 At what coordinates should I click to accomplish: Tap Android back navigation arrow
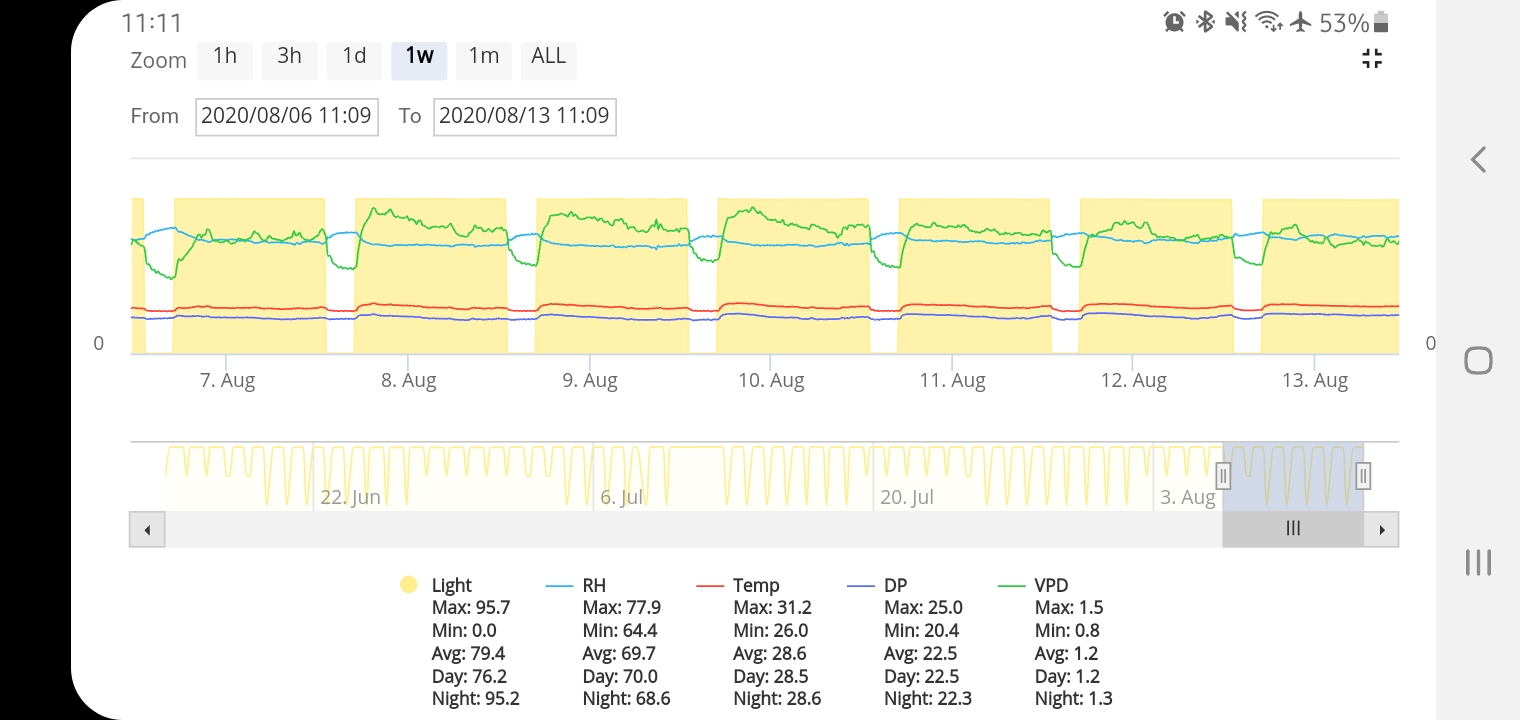coord(1478,159)
